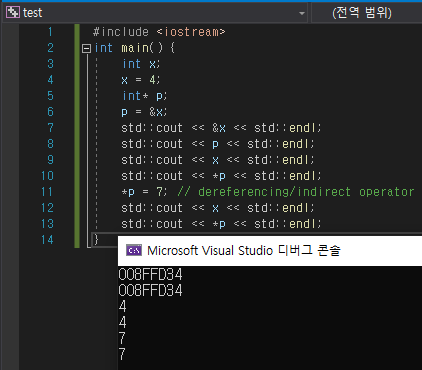Click the 'int x;' declaration

click(x=141, y=64)
